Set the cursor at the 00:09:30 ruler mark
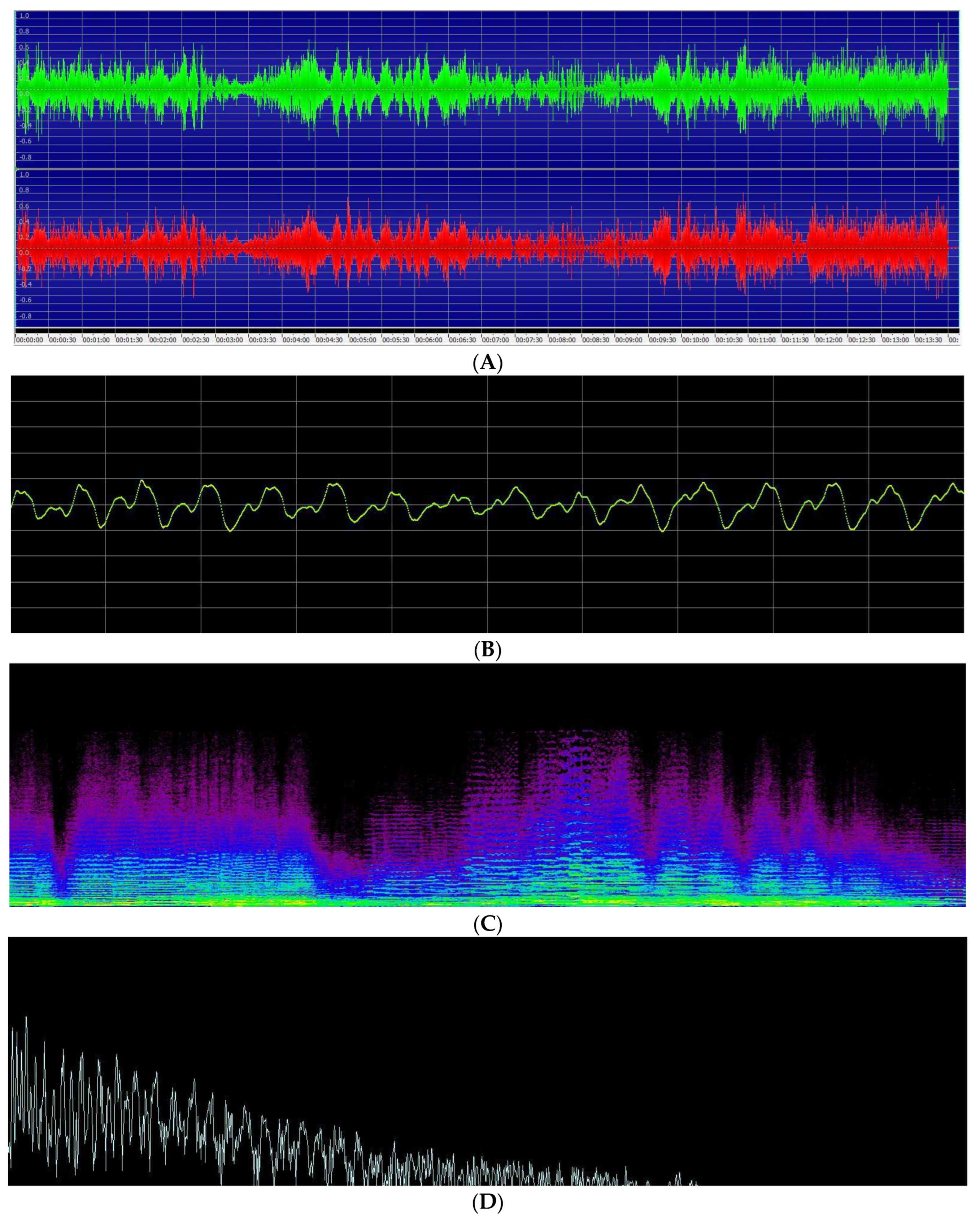The width and height of the screenshot is (980, 1222). 663,341
